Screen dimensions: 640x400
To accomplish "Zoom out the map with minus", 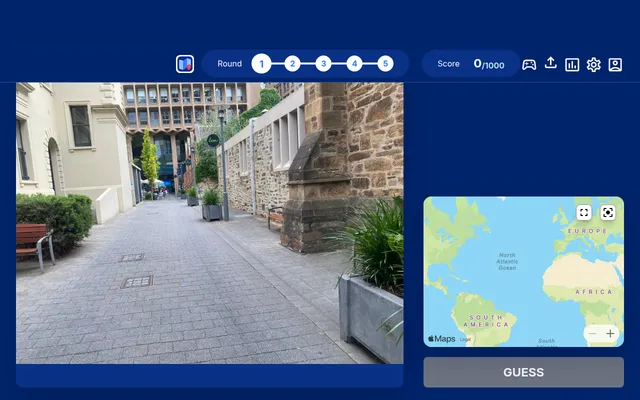I will [x=592, y=333].
